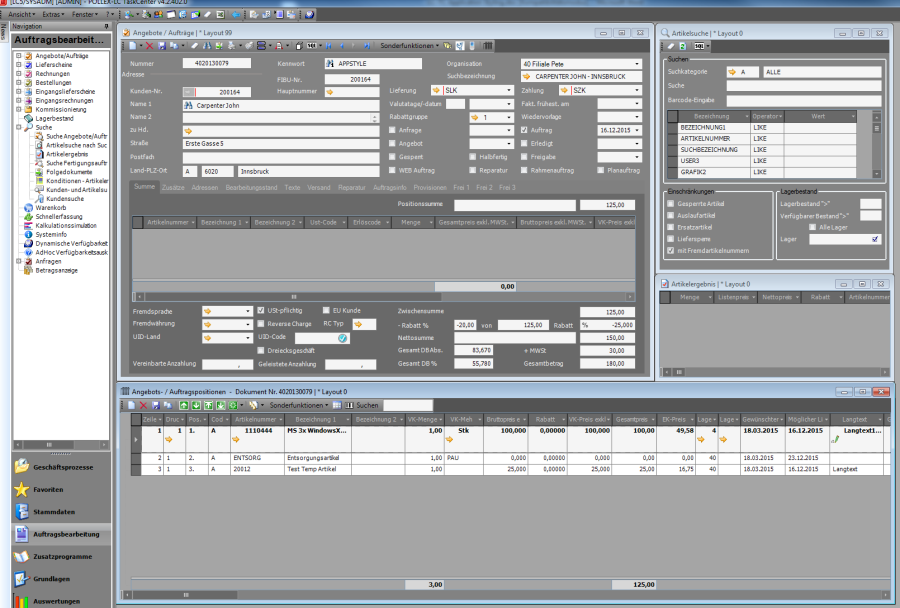Click the Warenkorb icon in navigation tree
The height and width of the screenshot is (608, 900).
coord(28,208)
